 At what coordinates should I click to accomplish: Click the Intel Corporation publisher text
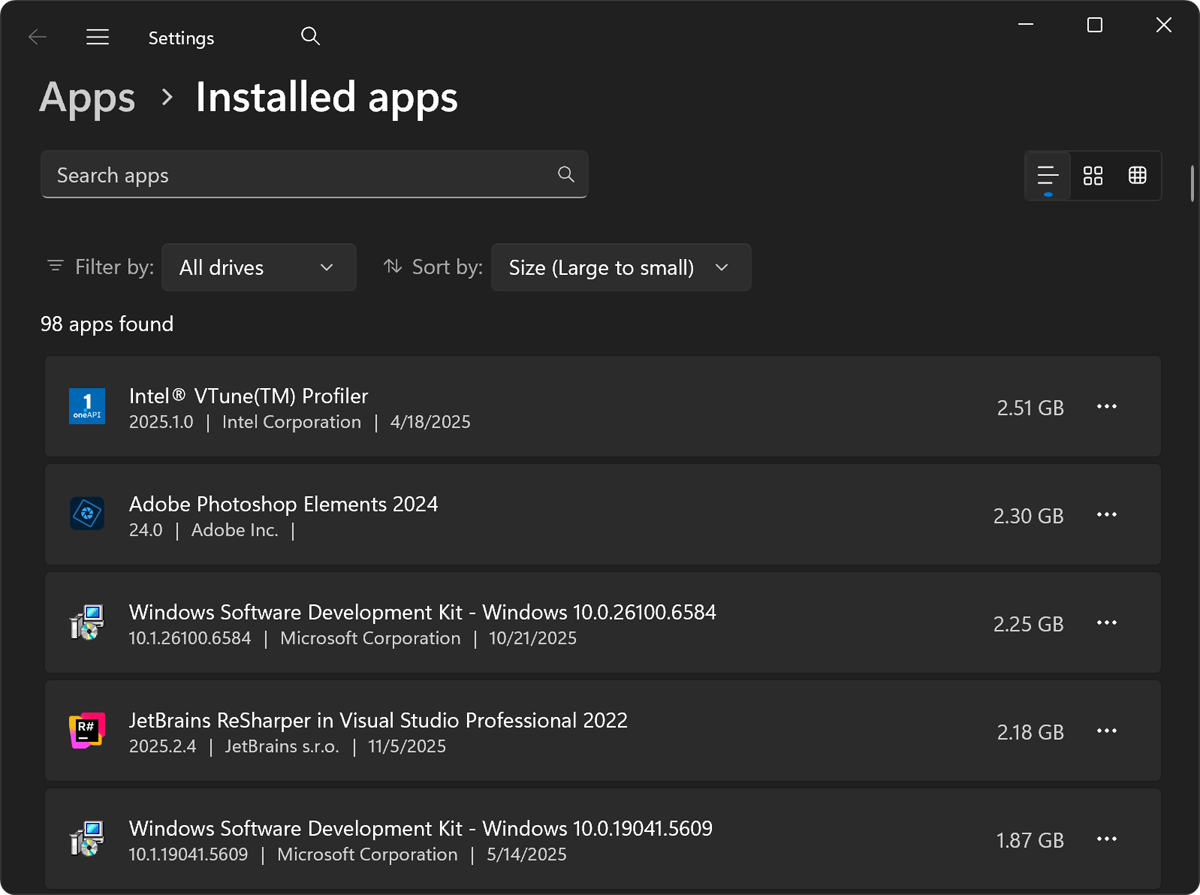[x=292, y=422]
